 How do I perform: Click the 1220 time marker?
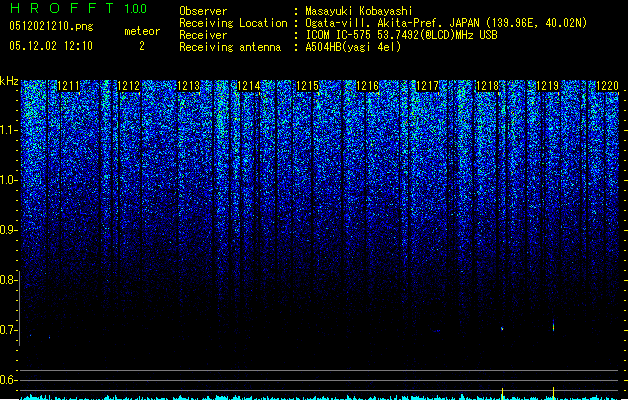point(607,86)
